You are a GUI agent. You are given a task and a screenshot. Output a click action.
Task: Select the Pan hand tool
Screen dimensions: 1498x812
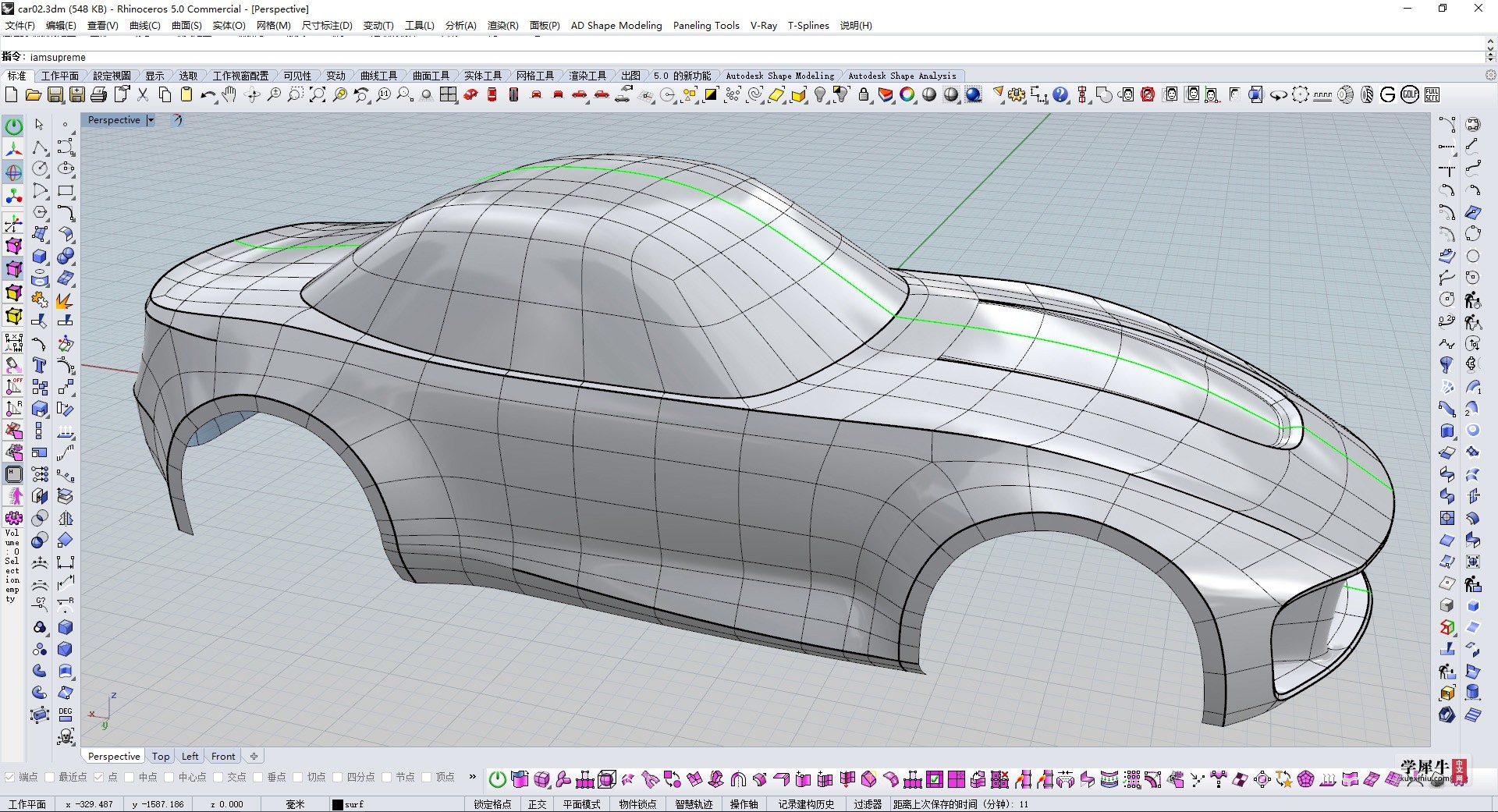pyautogui.click(x=229, y=95)
